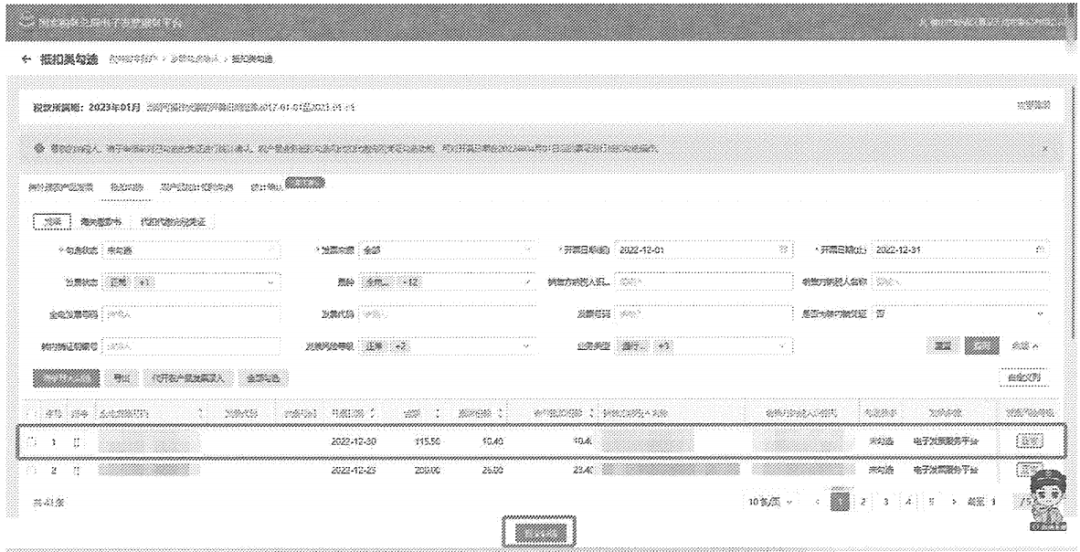Screen dimensions: 1080x552
Task: Click the 销售方纳税人名称 input field
Action: (961, 282)
